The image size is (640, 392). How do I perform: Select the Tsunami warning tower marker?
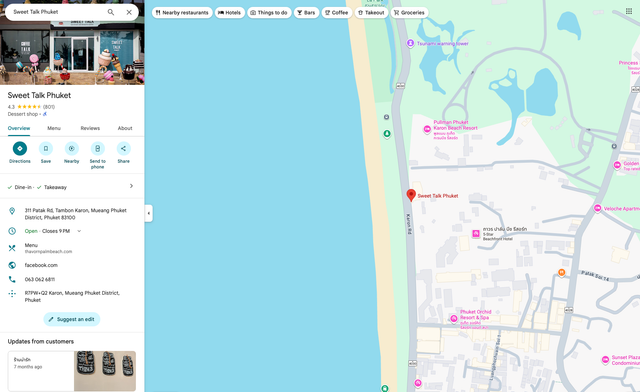(411, 43)
